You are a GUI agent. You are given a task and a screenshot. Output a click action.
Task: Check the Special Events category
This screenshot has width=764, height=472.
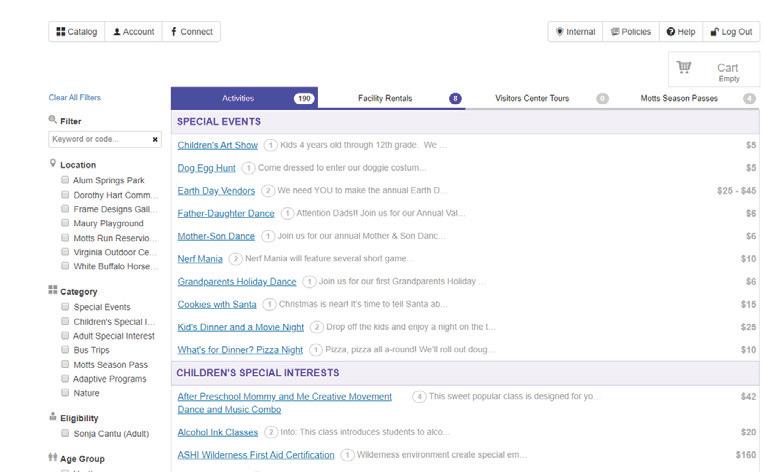point(65,307)
